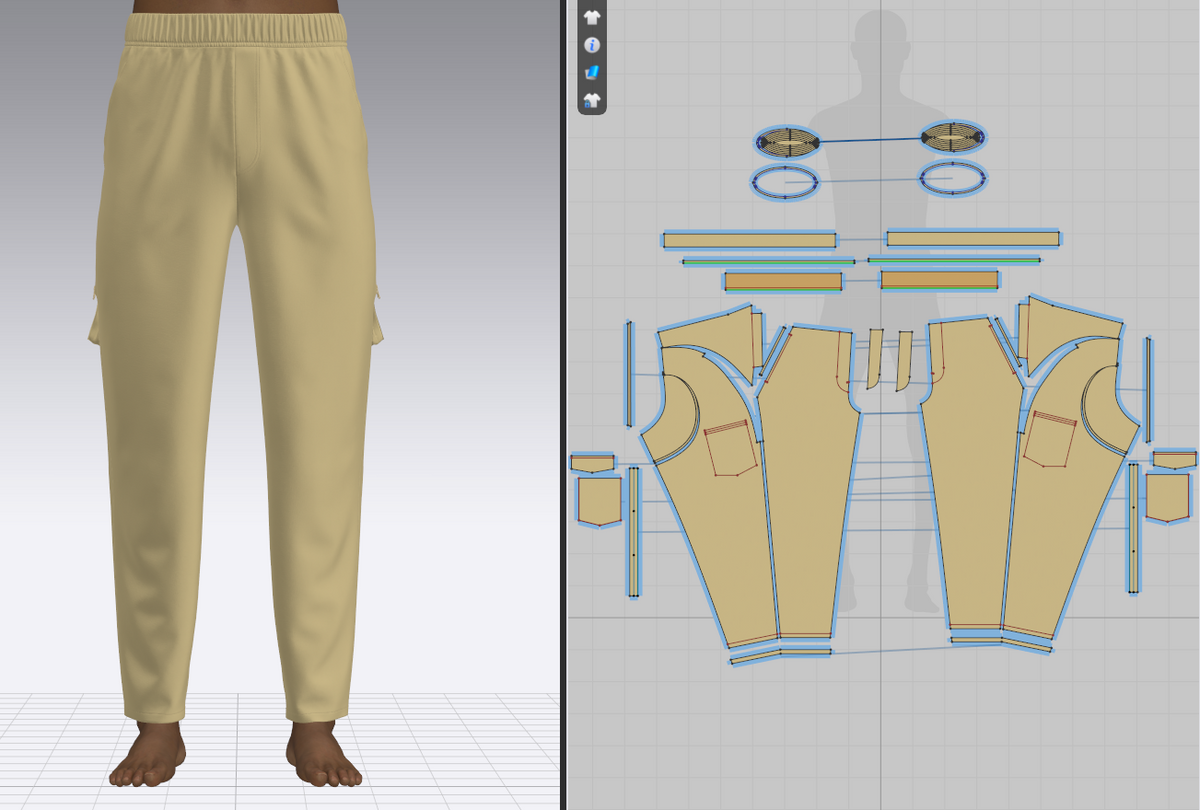This screenshot has height=810, width=1200.
Task: Click the plain t-shirt garment display icon
Action: coord(592,17)
